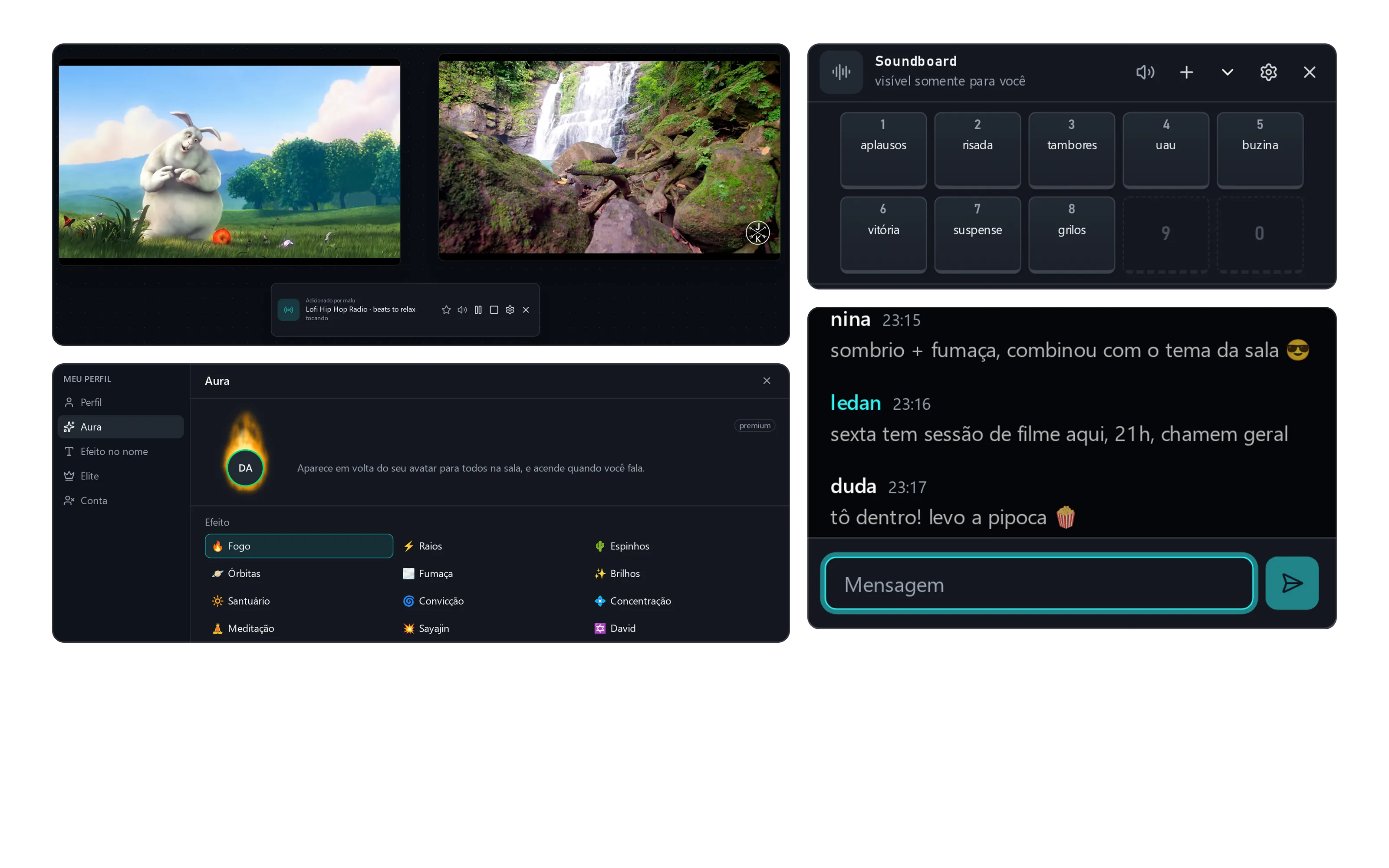Close the Soundboard panel
1389x868 pixels.
[1309, 72]
